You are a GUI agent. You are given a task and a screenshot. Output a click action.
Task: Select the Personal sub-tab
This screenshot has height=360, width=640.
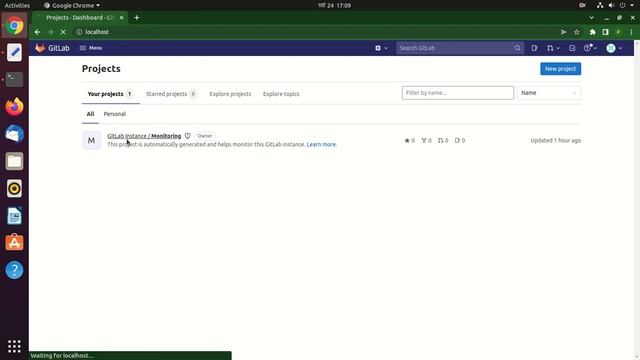(x=115, y=114)
